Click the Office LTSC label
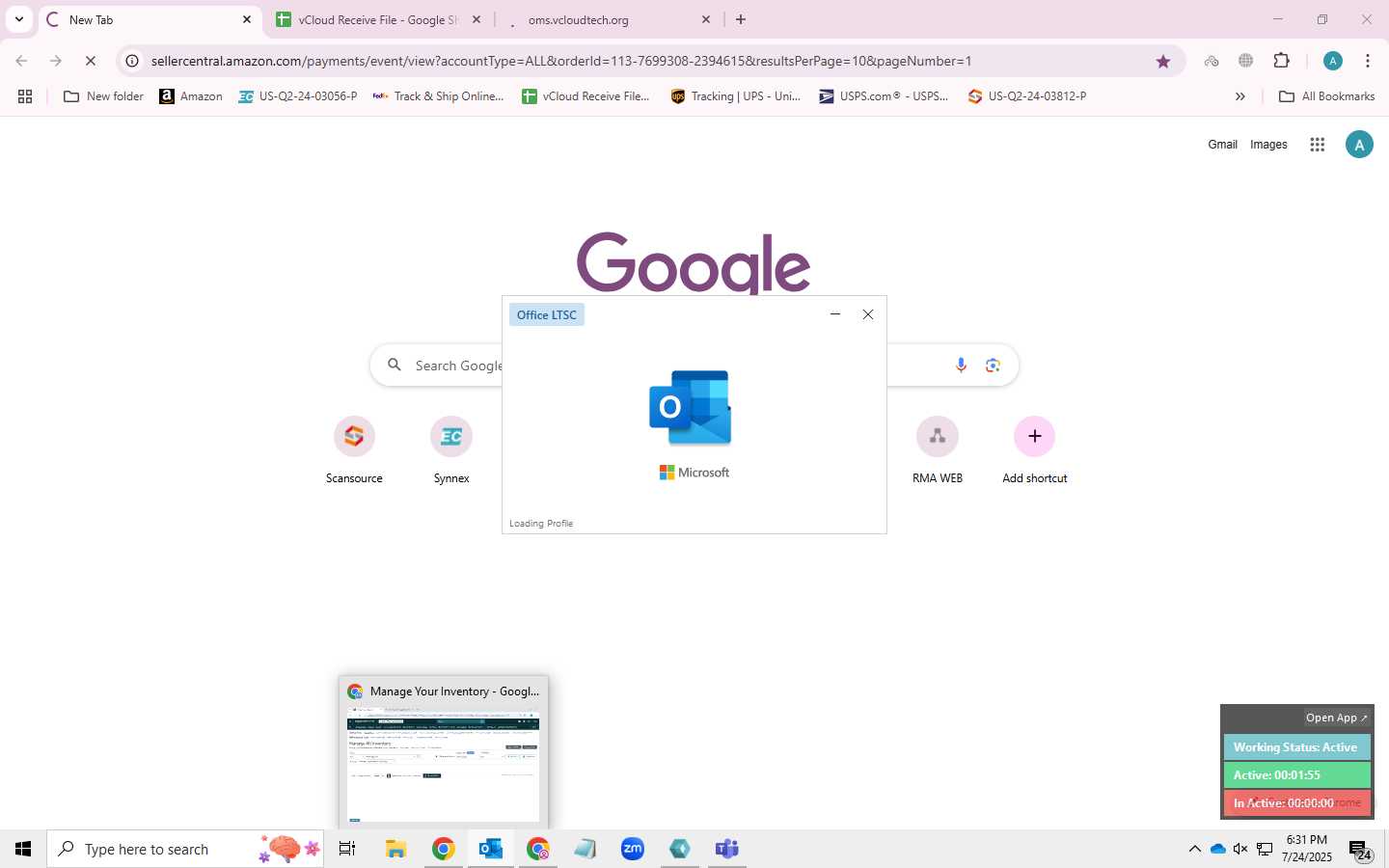 coord(547,315)
